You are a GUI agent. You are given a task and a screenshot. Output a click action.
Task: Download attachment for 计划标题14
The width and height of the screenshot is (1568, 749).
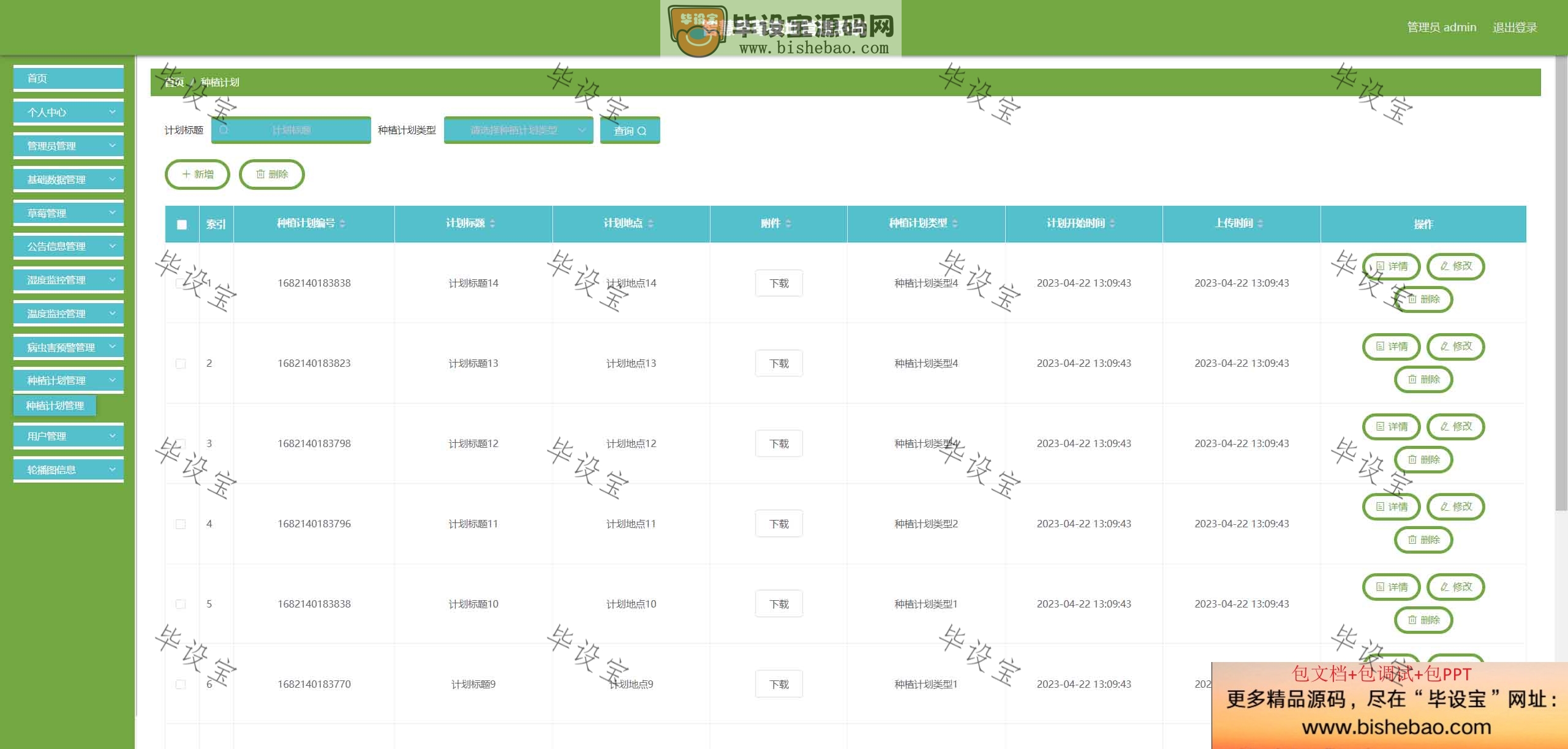(779, 283)
